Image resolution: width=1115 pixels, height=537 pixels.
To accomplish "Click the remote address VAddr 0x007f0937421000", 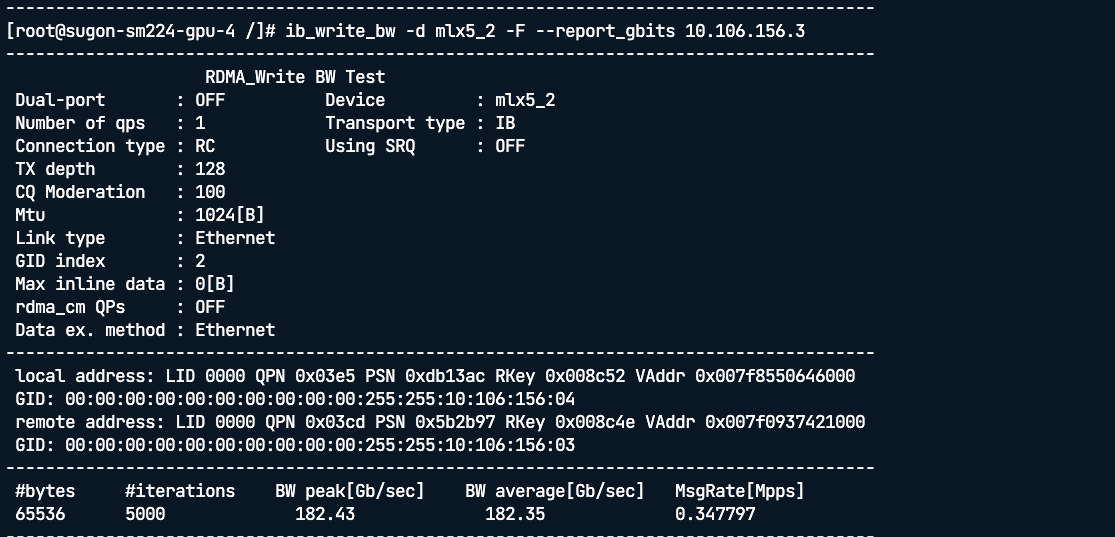I will (x=785, y=422).
